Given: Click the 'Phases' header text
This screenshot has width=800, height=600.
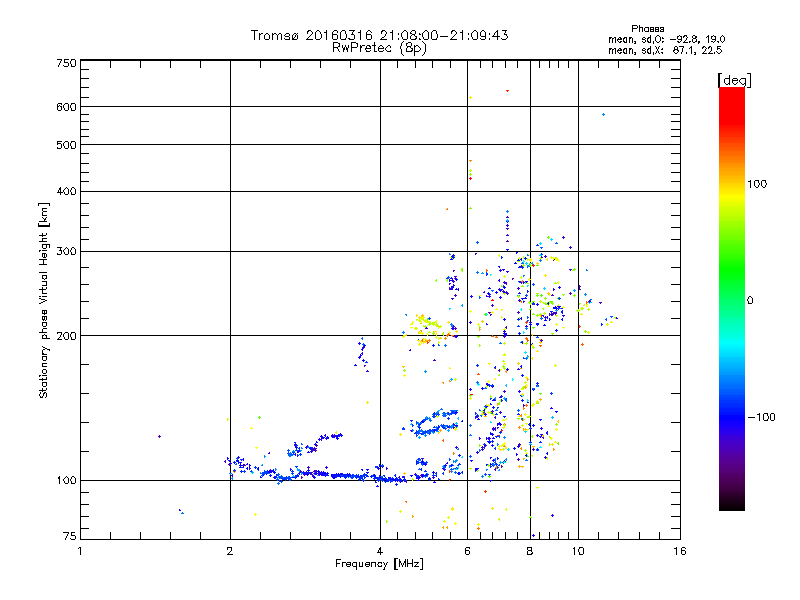Looking at the screenshot, I should [647, 29].
